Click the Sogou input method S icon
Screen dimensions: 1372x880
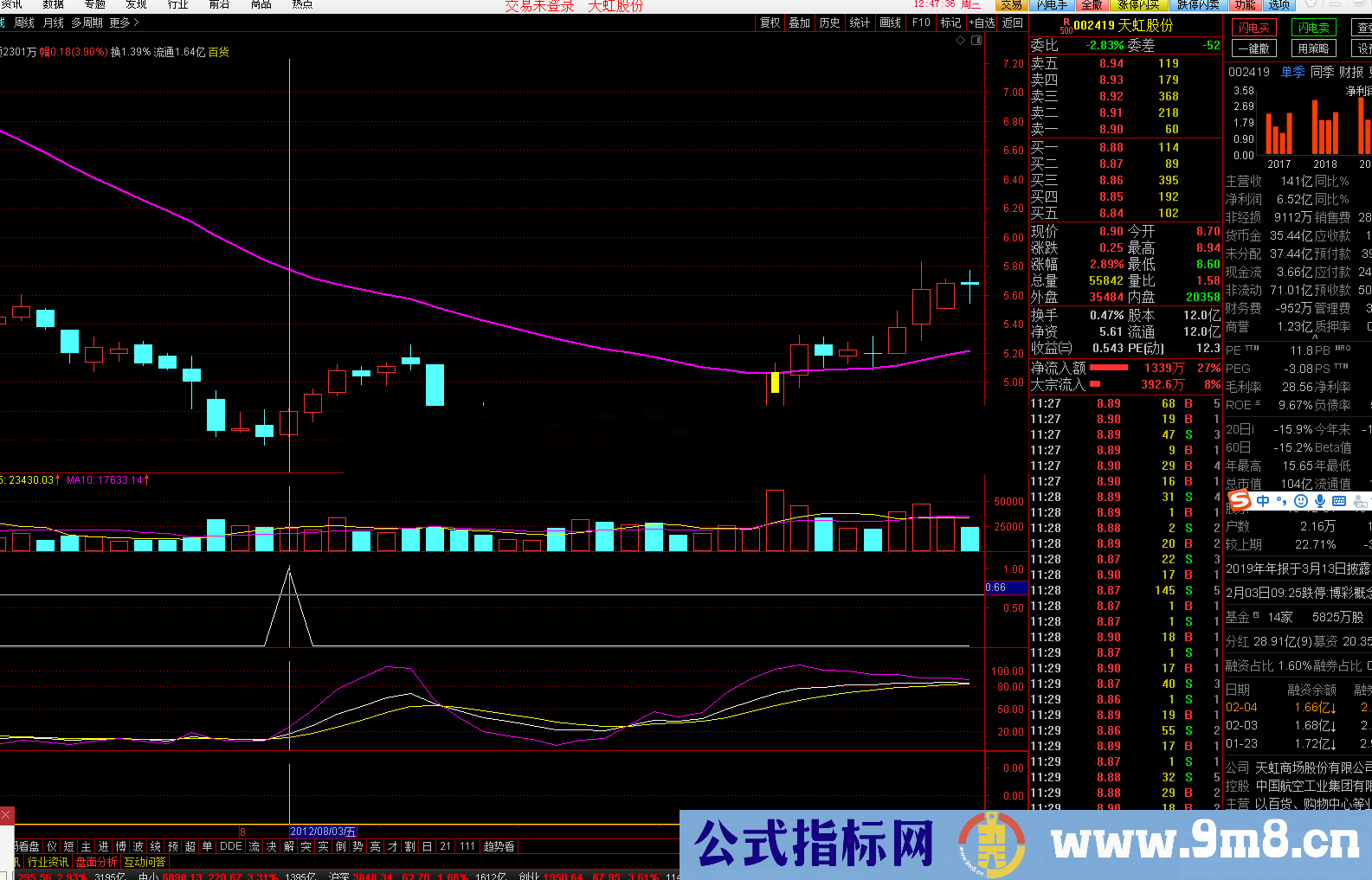pyautogui.click(x=1240, y=500)
